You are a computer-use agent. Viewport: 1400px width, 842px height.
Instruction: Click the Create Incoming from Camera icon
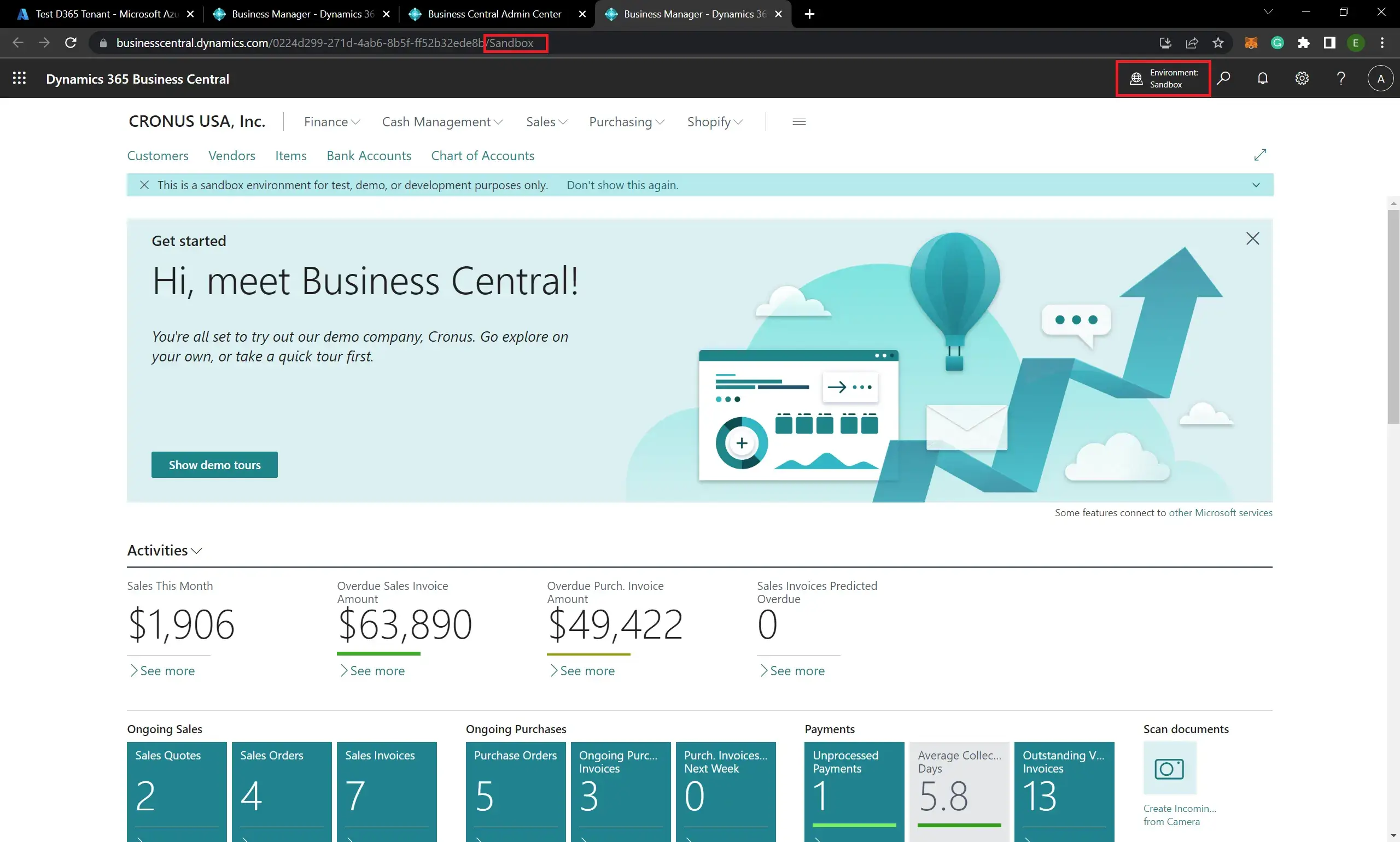click(1170, 768)
